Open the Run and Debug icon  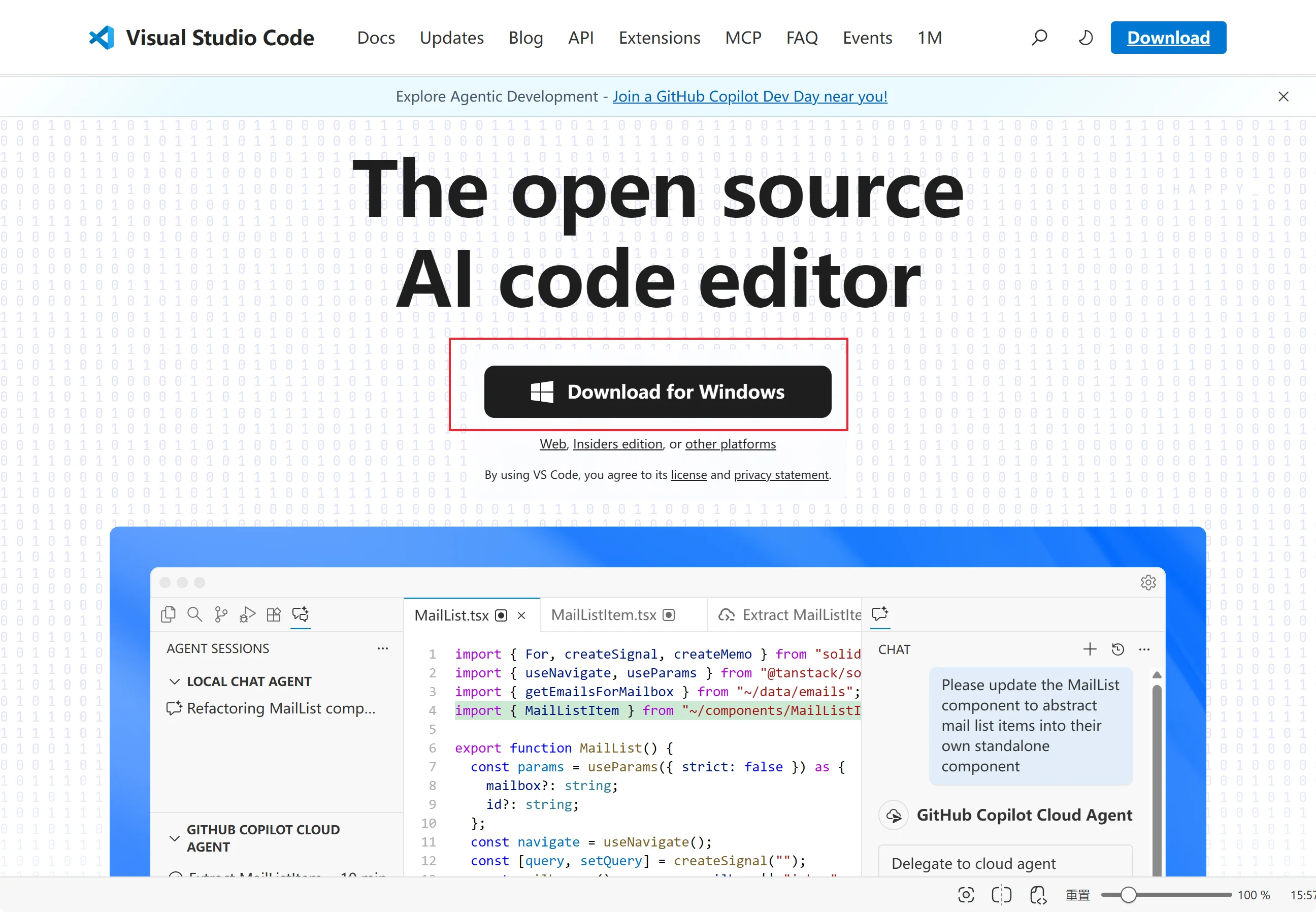point(247,614)
